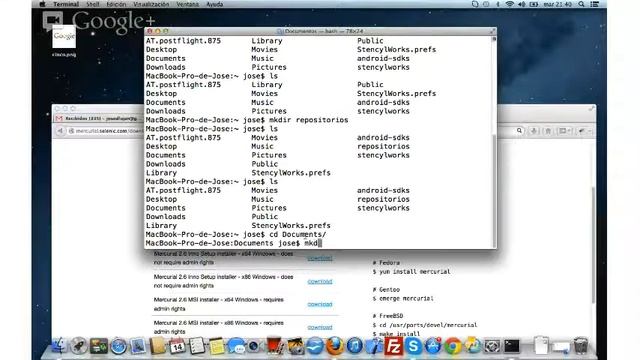
Task: Select the Gmail Recibidos browser tab
Action: pyautogui.click(x=98, y=118)
